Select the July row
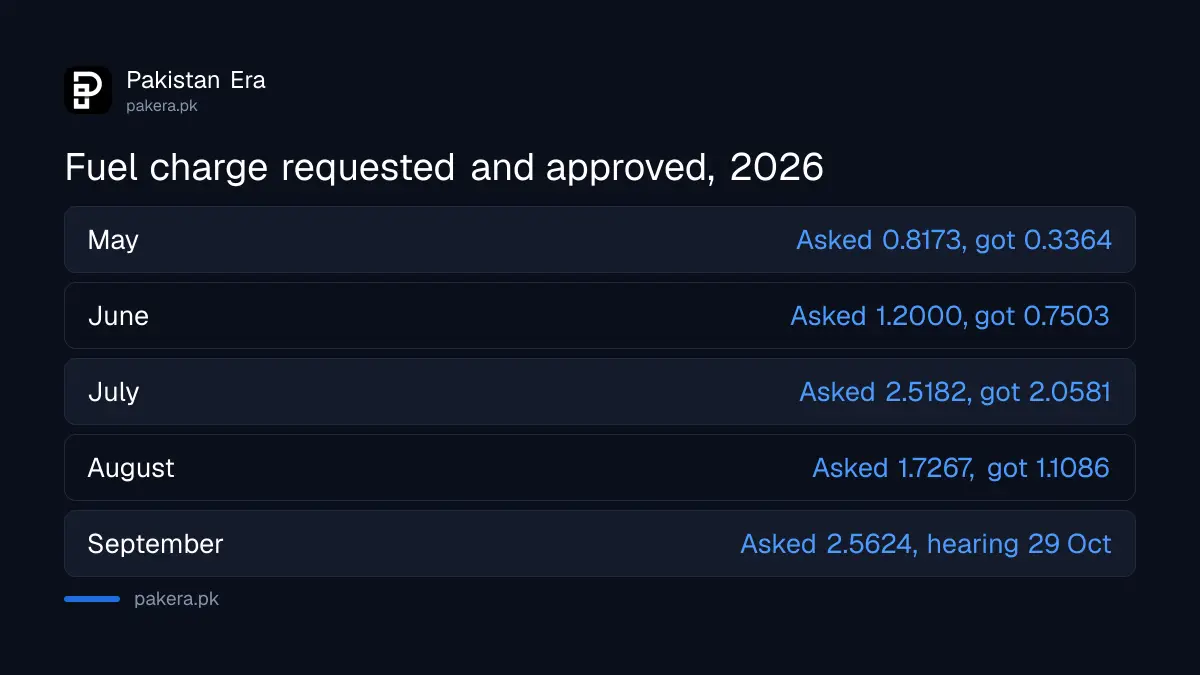1200x675 pixels. pyautogui.click(x=600, y=392)
